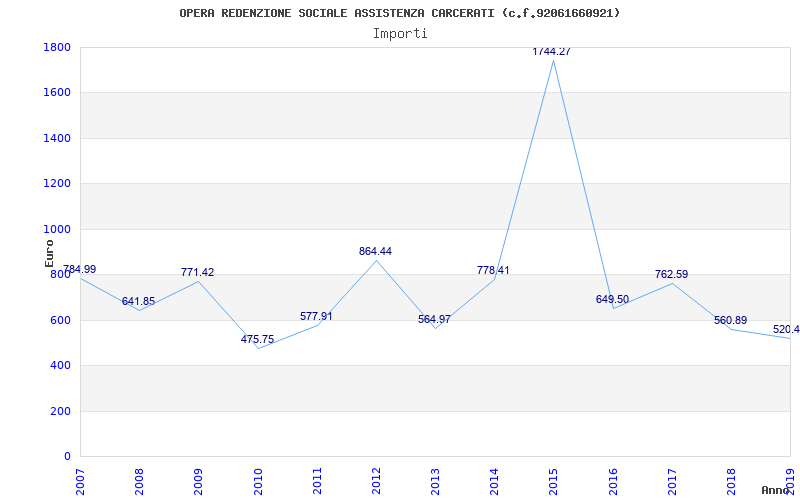Image resolution: width=800 pixels, height=500 pixels.
Task: Select the 2011 x-axis year label
Action: tap(317, 481)
